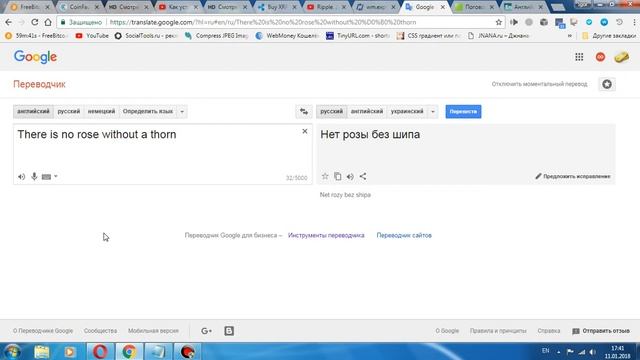Switch to the FreeBit browser tab
640x360 pixels.
pyautogui.click(x=29, y=7)
